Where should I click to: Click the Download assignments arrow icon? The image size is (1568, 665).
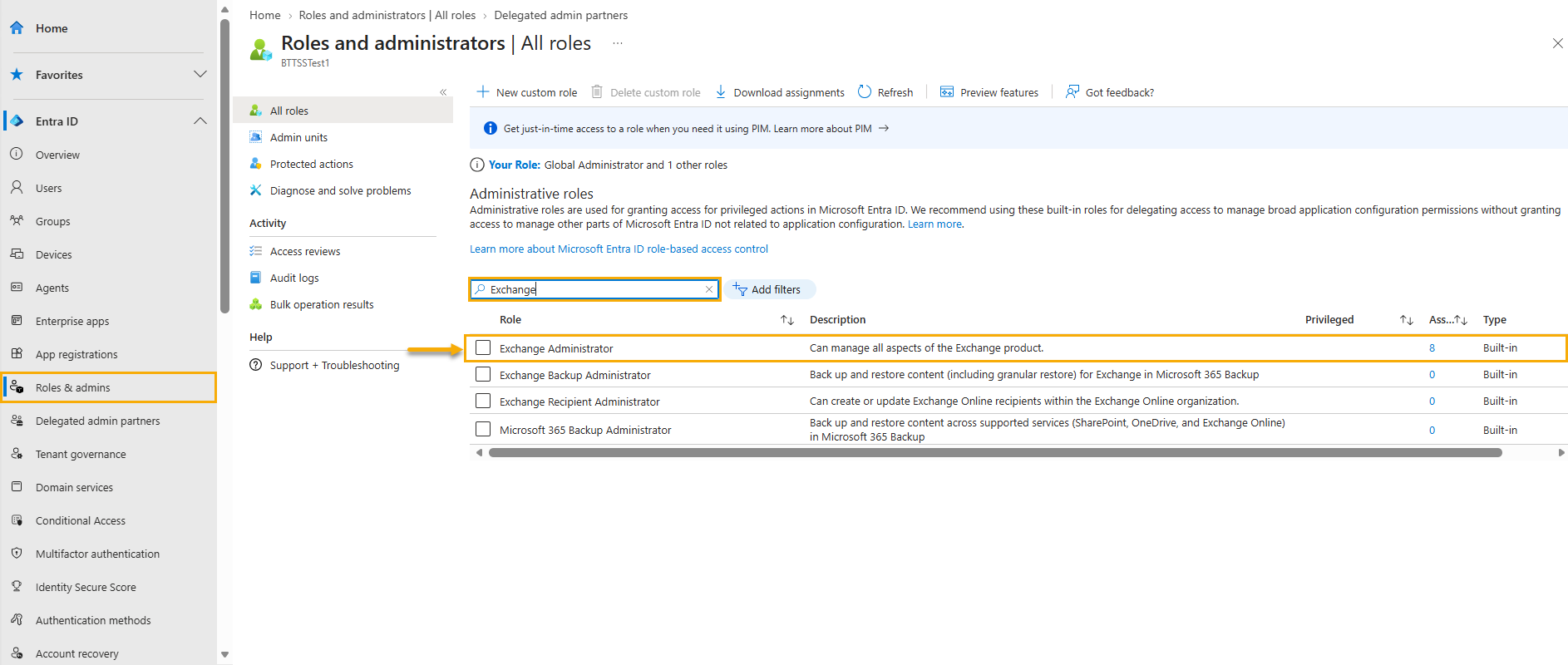click(721, 91)
